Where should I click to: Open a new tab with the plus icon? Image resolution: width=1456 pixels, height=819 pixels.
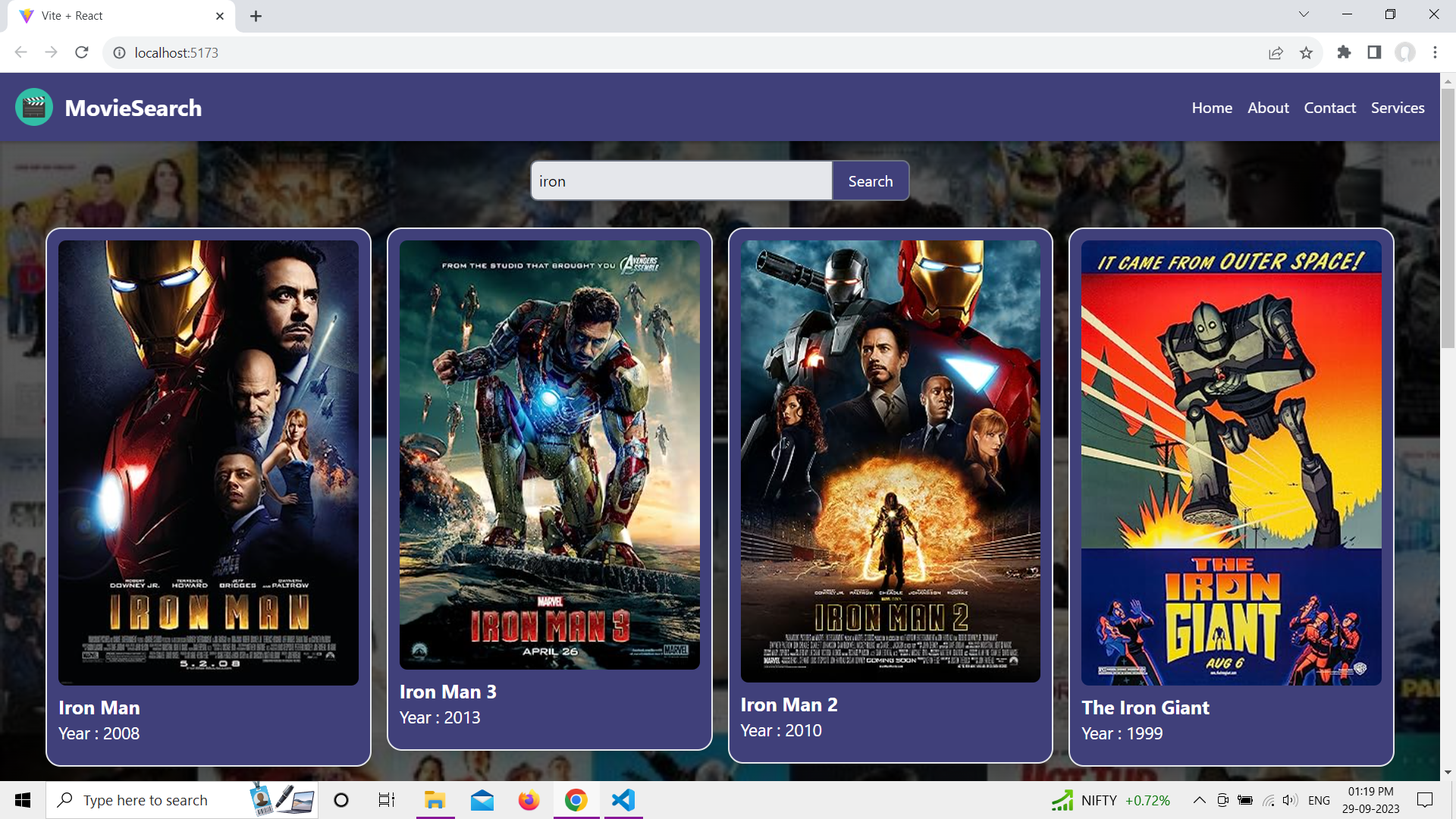[256, 16]
